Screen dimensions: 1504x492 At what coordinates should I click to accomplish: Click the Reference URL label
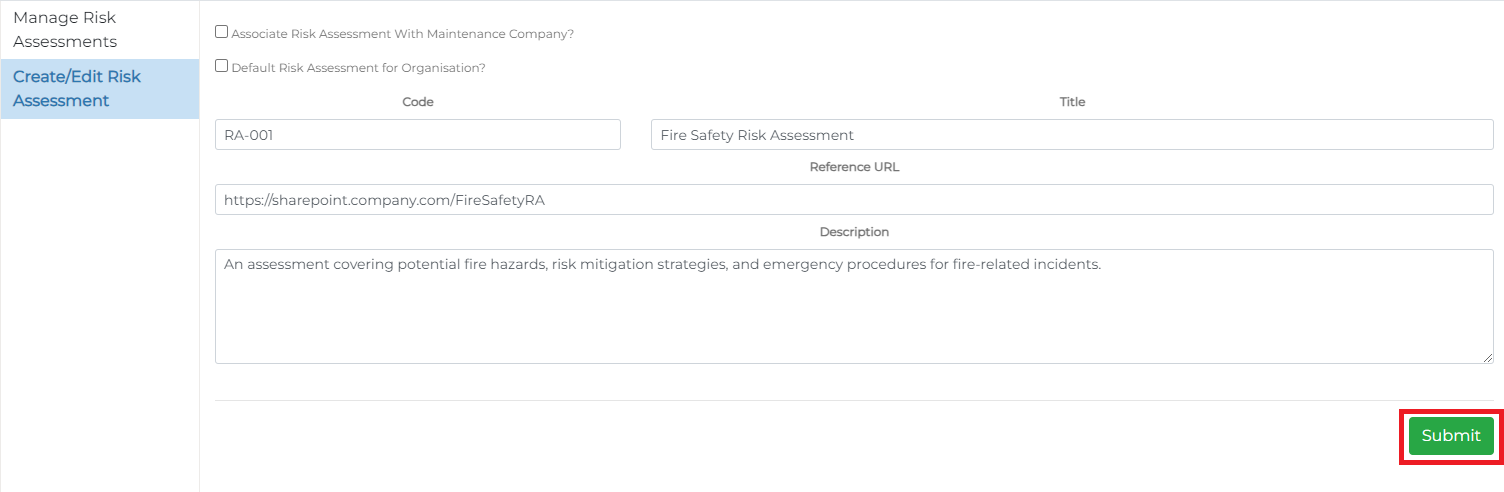click(854, 167)
